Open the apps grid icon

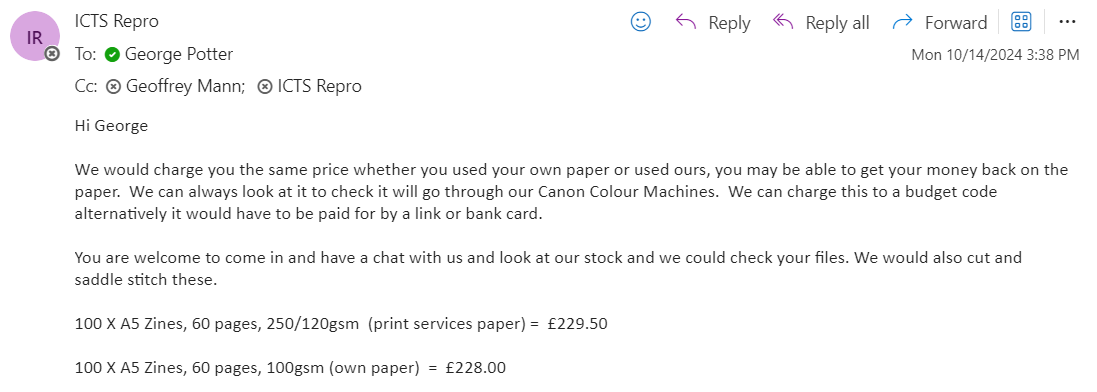pos(1021,22)
